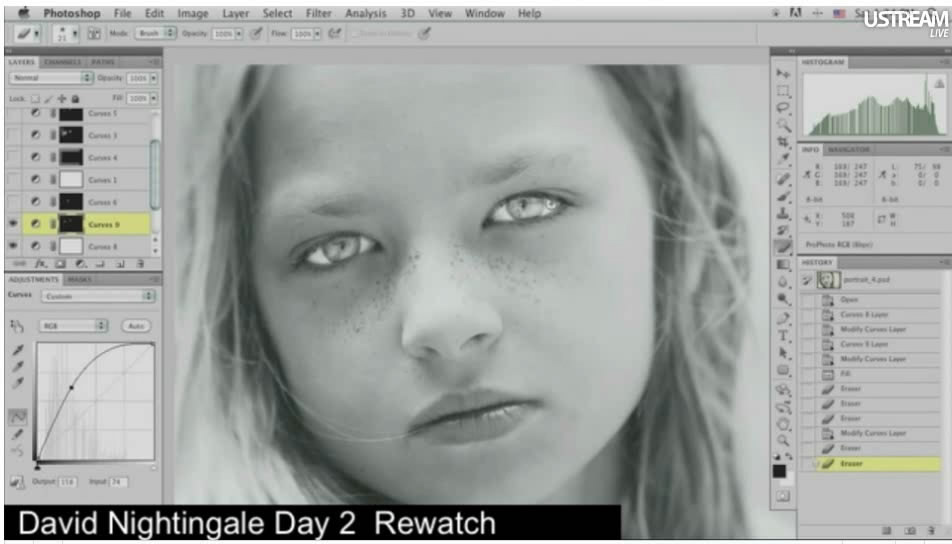The width and height of the screenshot is (952, 544).
Task: Select the Clone Stamp tool
Action: (783, 213)
